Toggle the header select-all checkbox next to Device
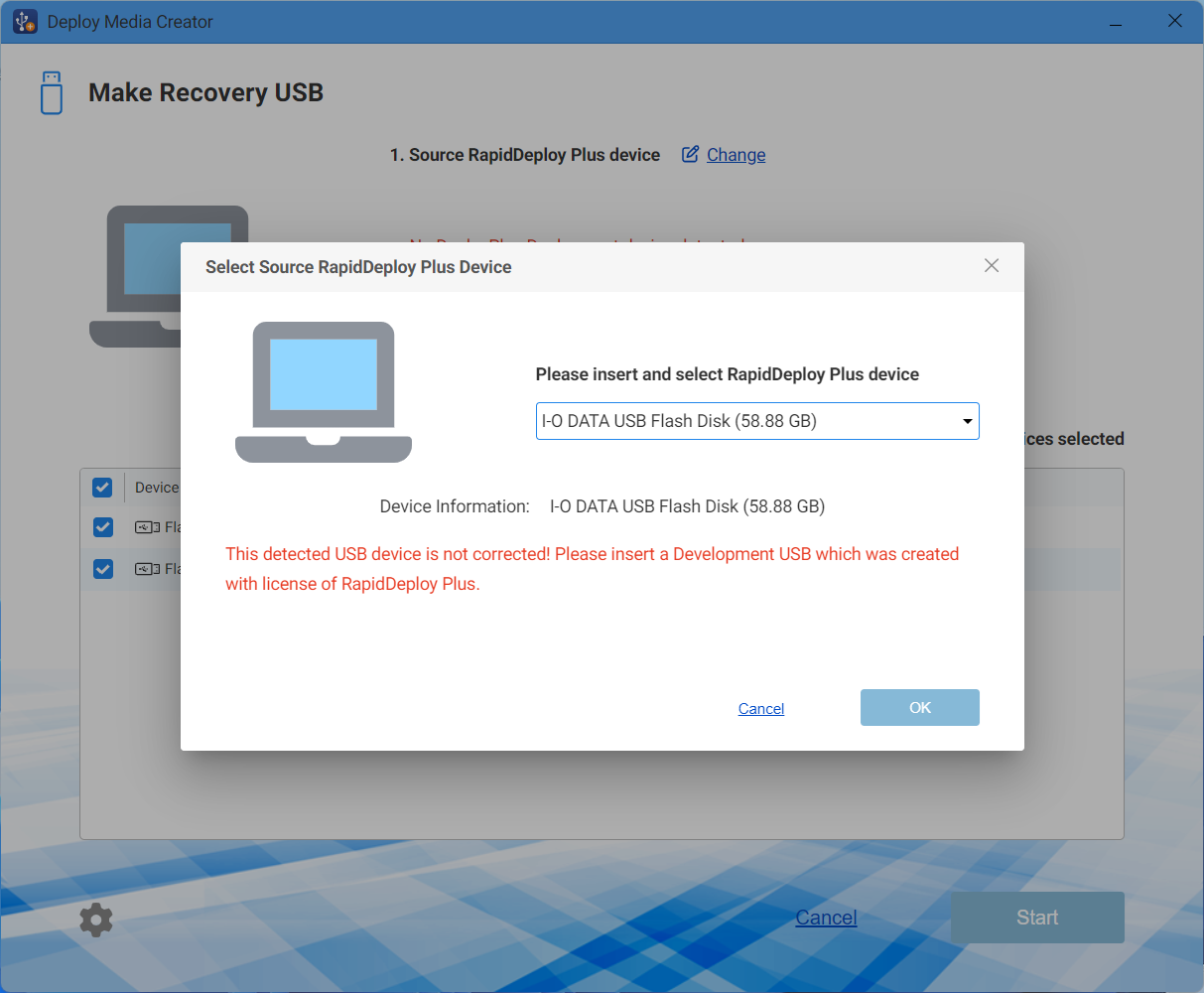1204x993 pixels. click(x=102, y=488)
